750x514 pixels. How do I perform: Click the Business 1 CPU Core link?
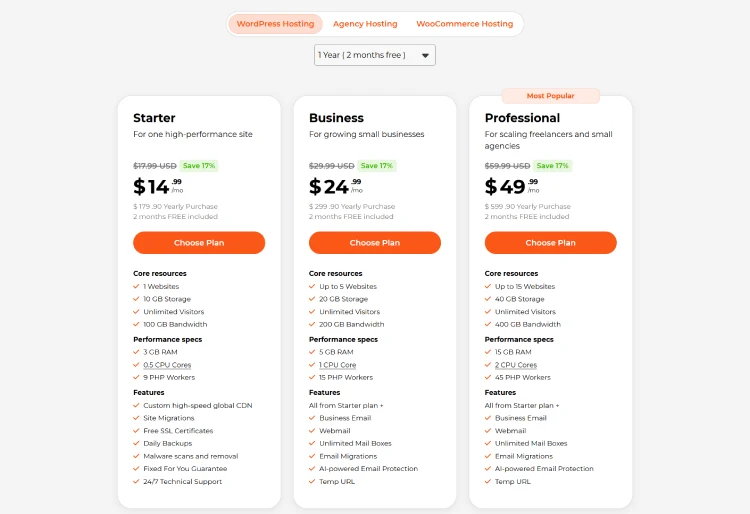pyautogui.click(x=340, y=365)
